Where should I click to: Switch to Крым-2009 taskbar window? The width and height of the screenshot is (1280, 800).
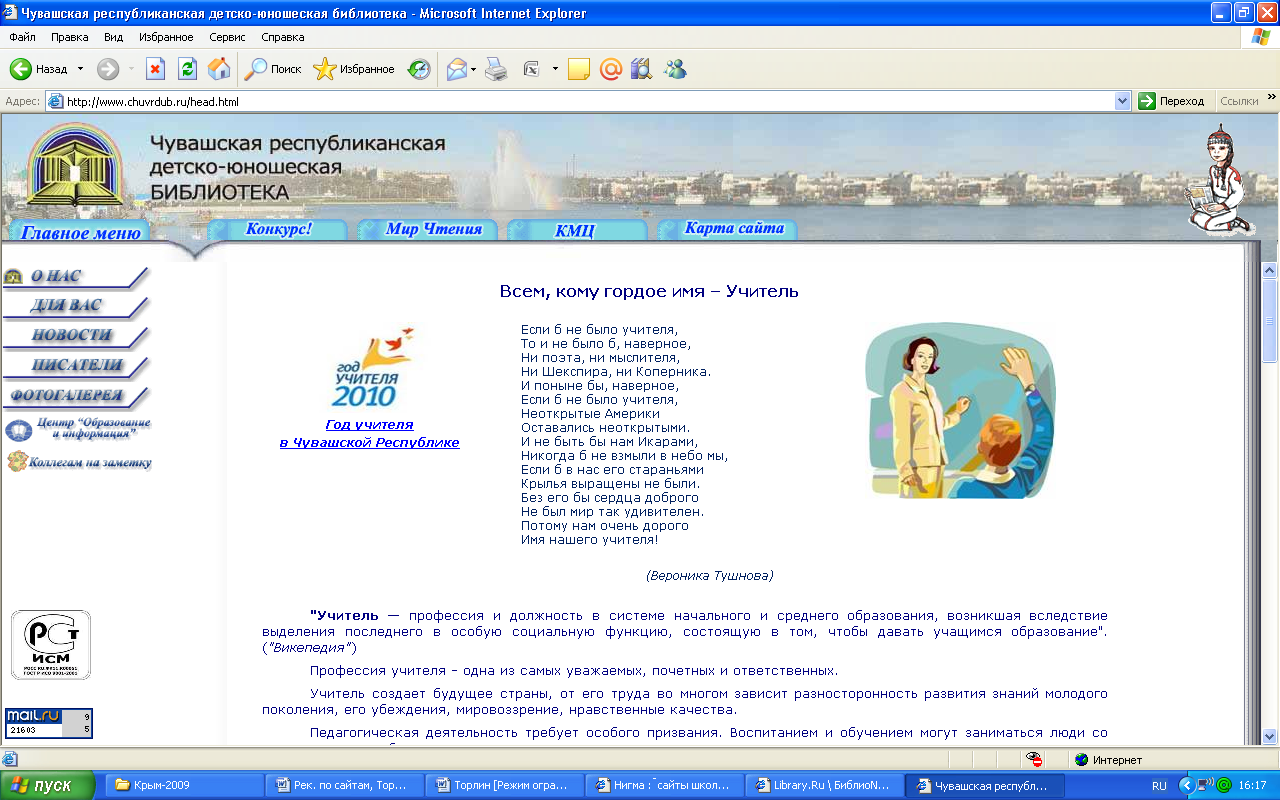point(183,785)
